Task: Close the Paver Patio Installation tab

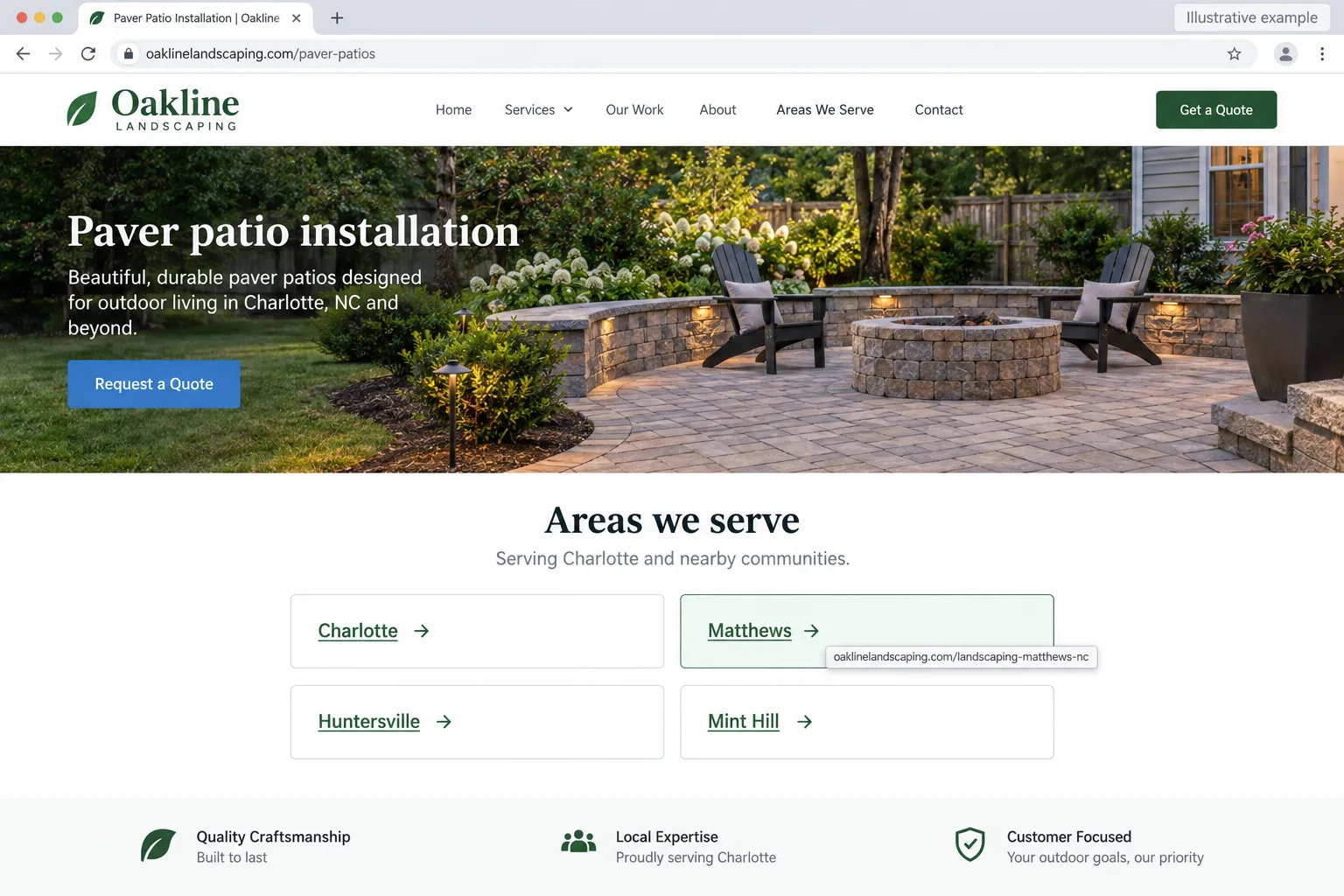Action: tap(297, 17)
